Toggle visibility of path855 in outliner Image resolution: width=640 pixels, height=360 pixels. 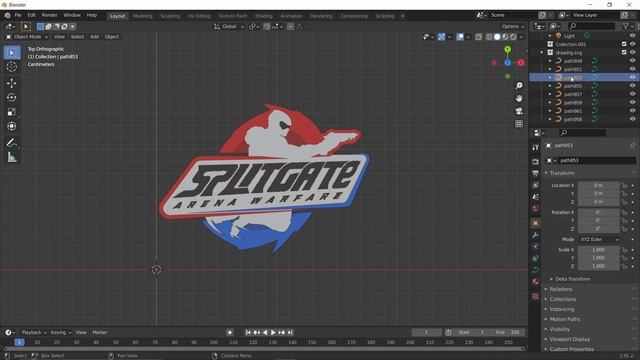[x=632, y=86]
